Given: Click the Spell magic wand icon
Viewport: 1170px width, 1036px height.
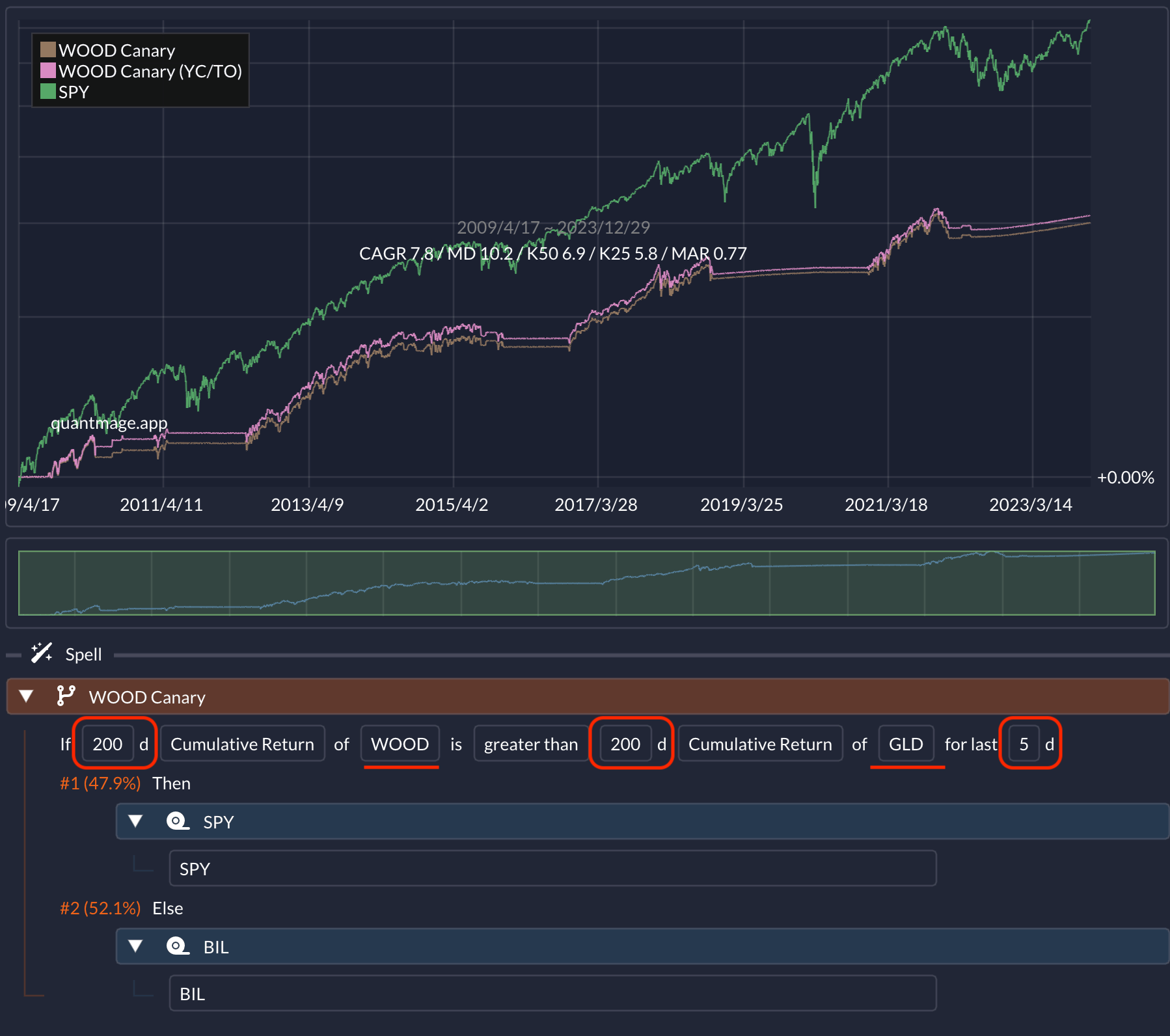Looking at the screenshot, I should click(42, 653).
